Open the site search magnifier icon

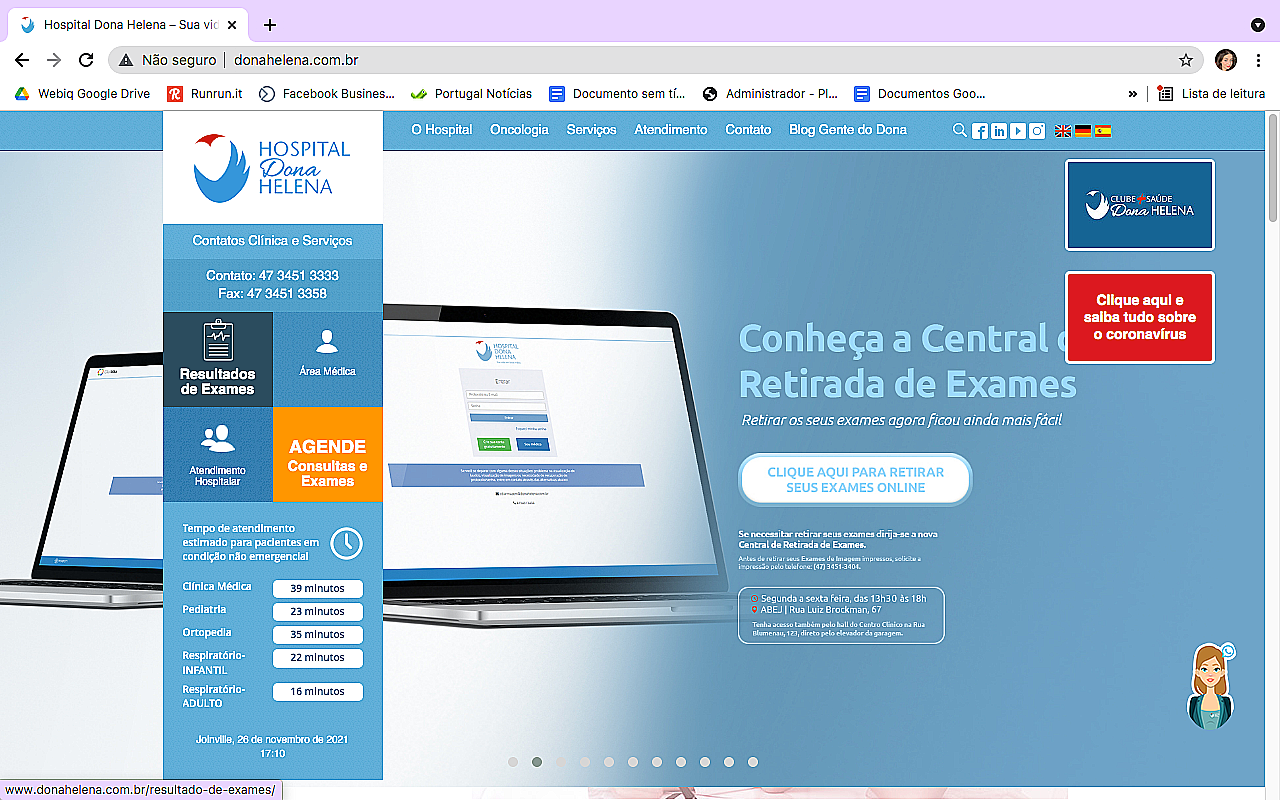coord(960,130)
